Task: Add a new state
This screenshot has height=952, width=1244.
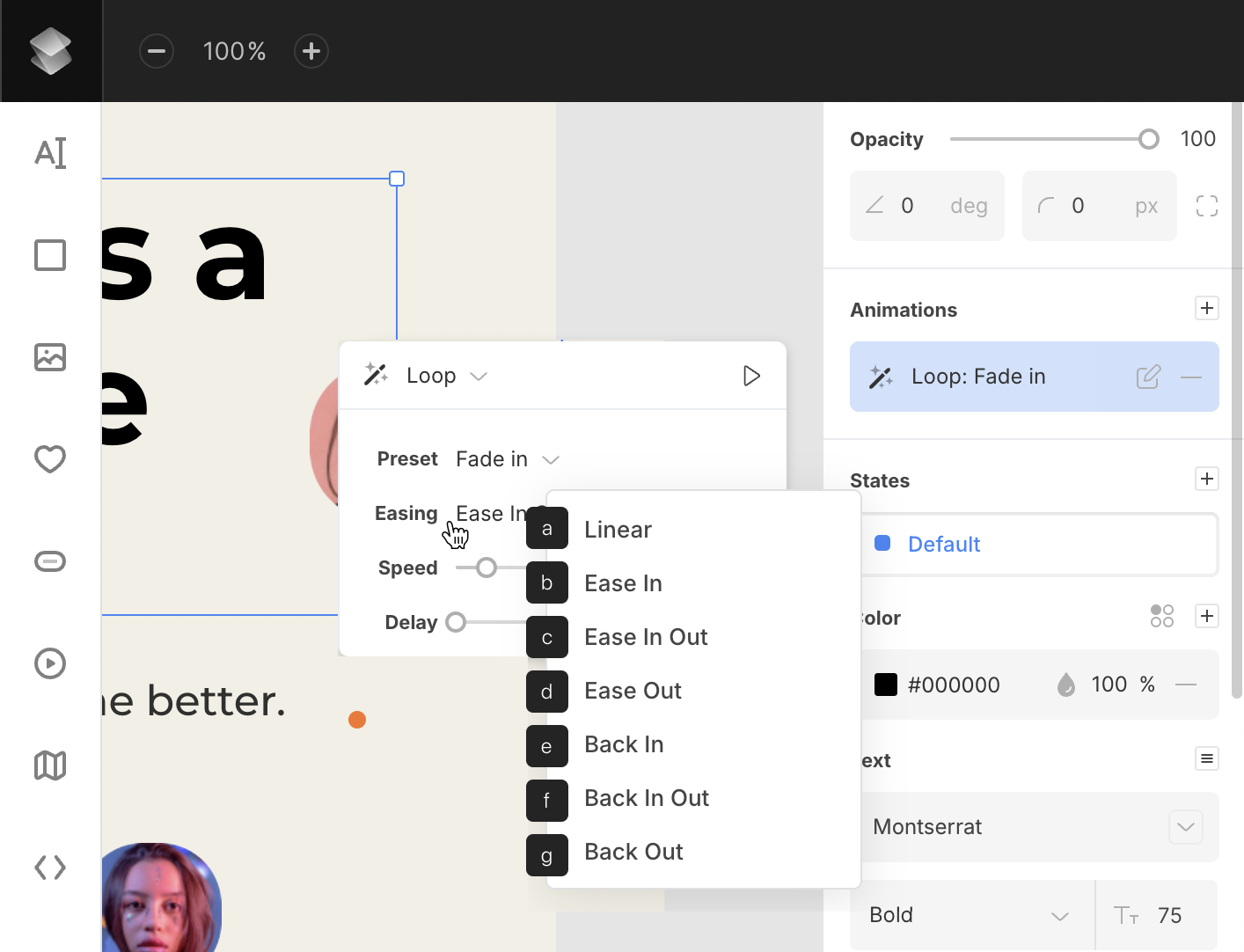Action: tap(1207, 479)
